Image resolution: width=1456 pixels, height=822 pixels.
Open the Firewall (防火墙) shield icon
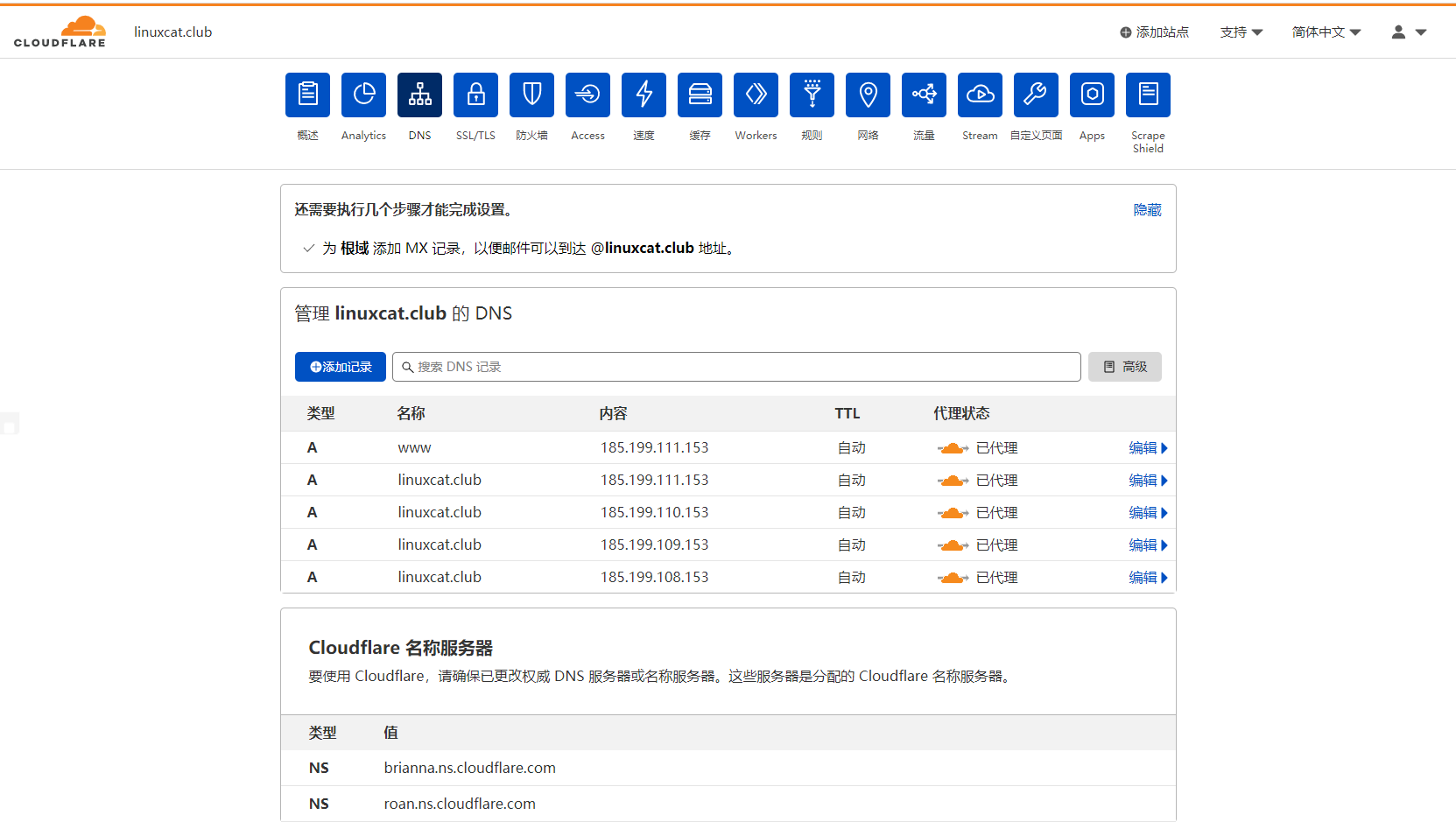[531, 95]
